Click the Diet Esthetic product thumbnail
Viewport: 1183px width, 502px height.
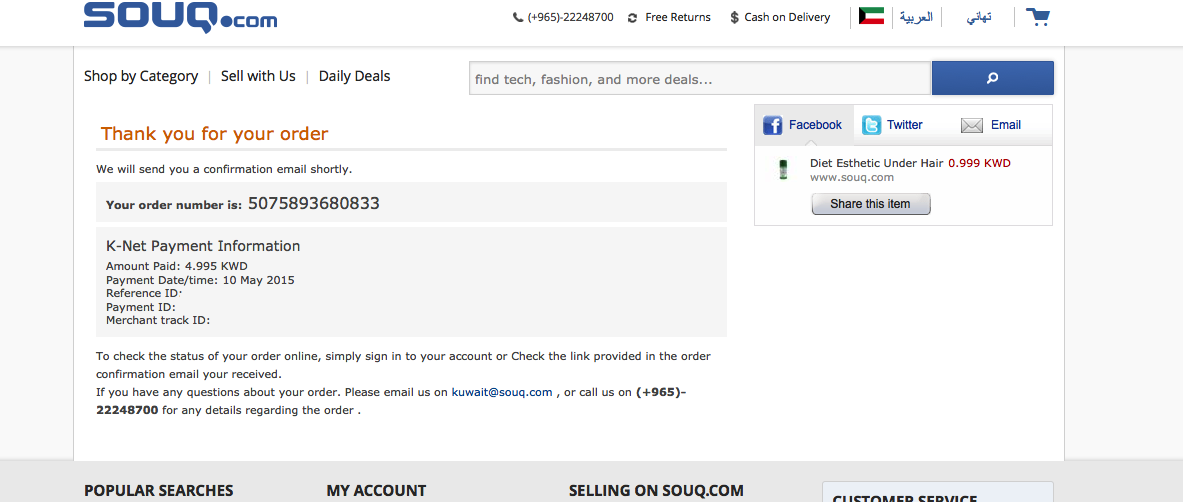coord(783,169)
